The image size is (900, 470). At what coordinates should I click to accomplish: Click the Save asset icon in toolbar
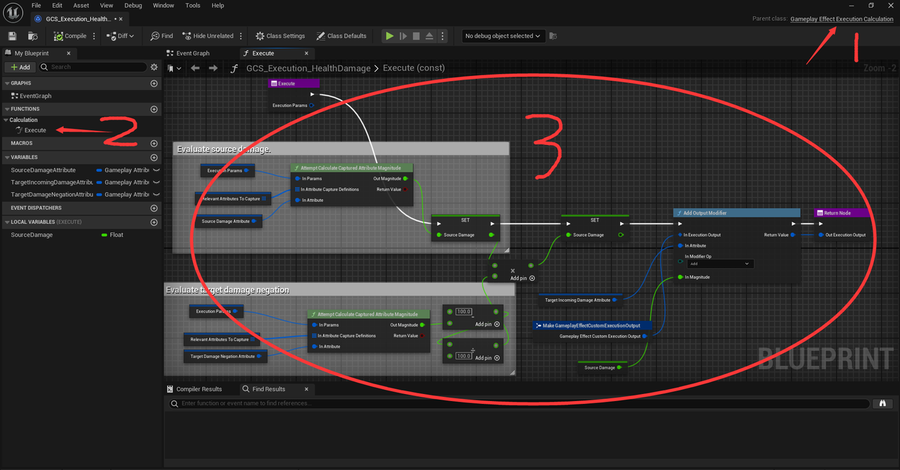[x=12, y=36]
